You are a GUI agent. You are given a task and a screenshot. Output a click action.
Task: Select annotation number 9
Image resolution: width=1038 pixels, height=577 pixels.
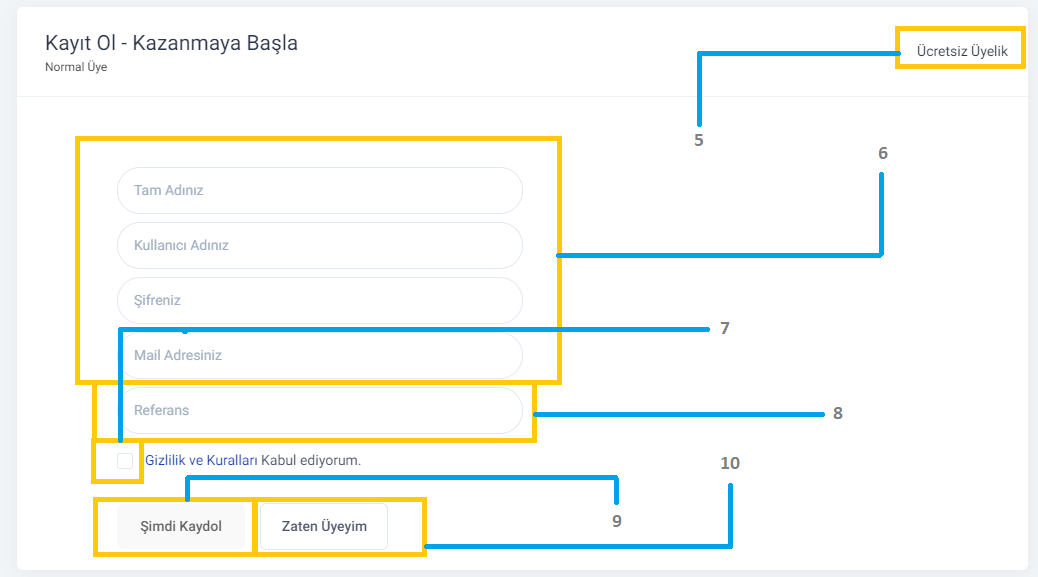616,521
